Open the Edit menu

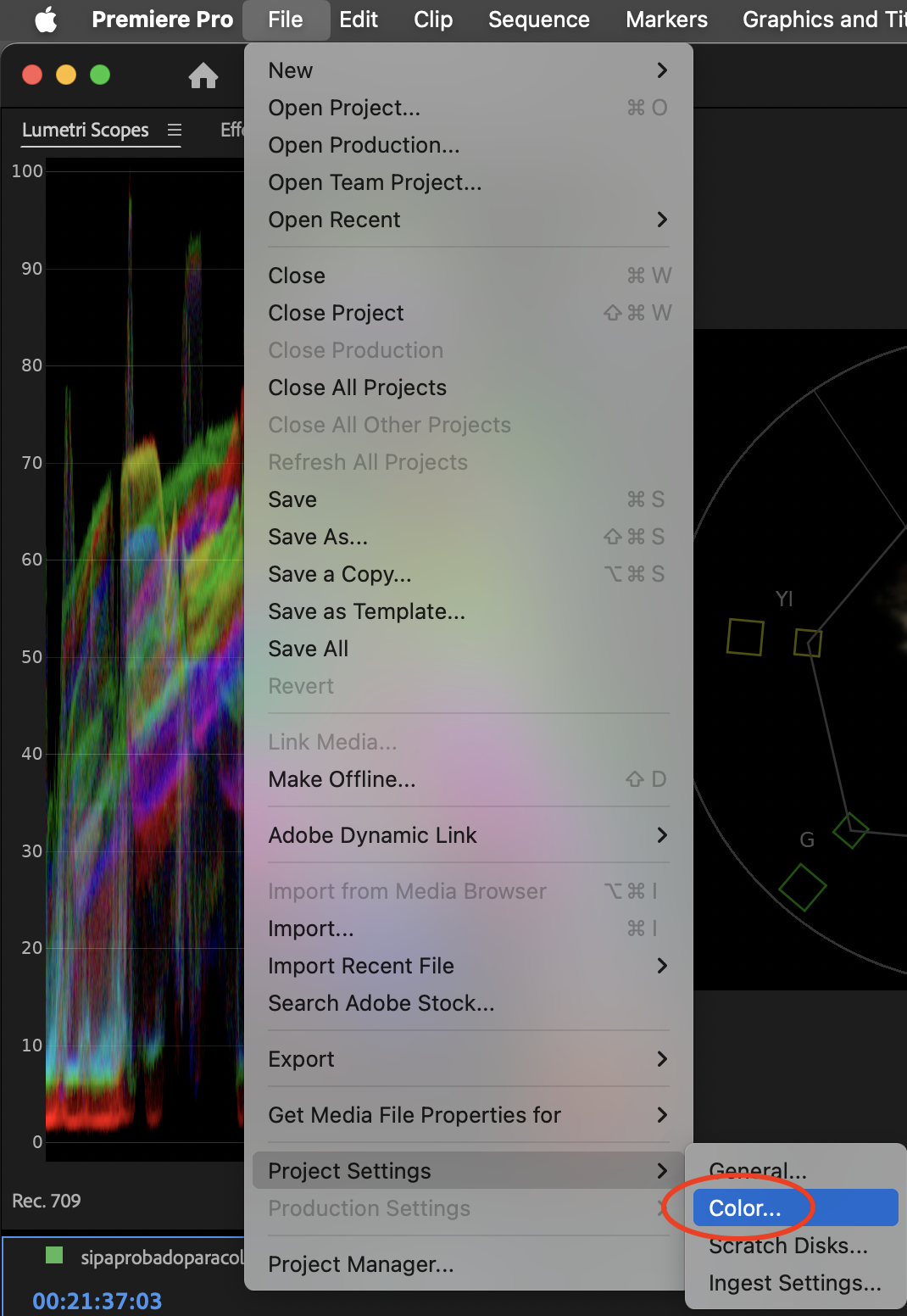[358, 20]
